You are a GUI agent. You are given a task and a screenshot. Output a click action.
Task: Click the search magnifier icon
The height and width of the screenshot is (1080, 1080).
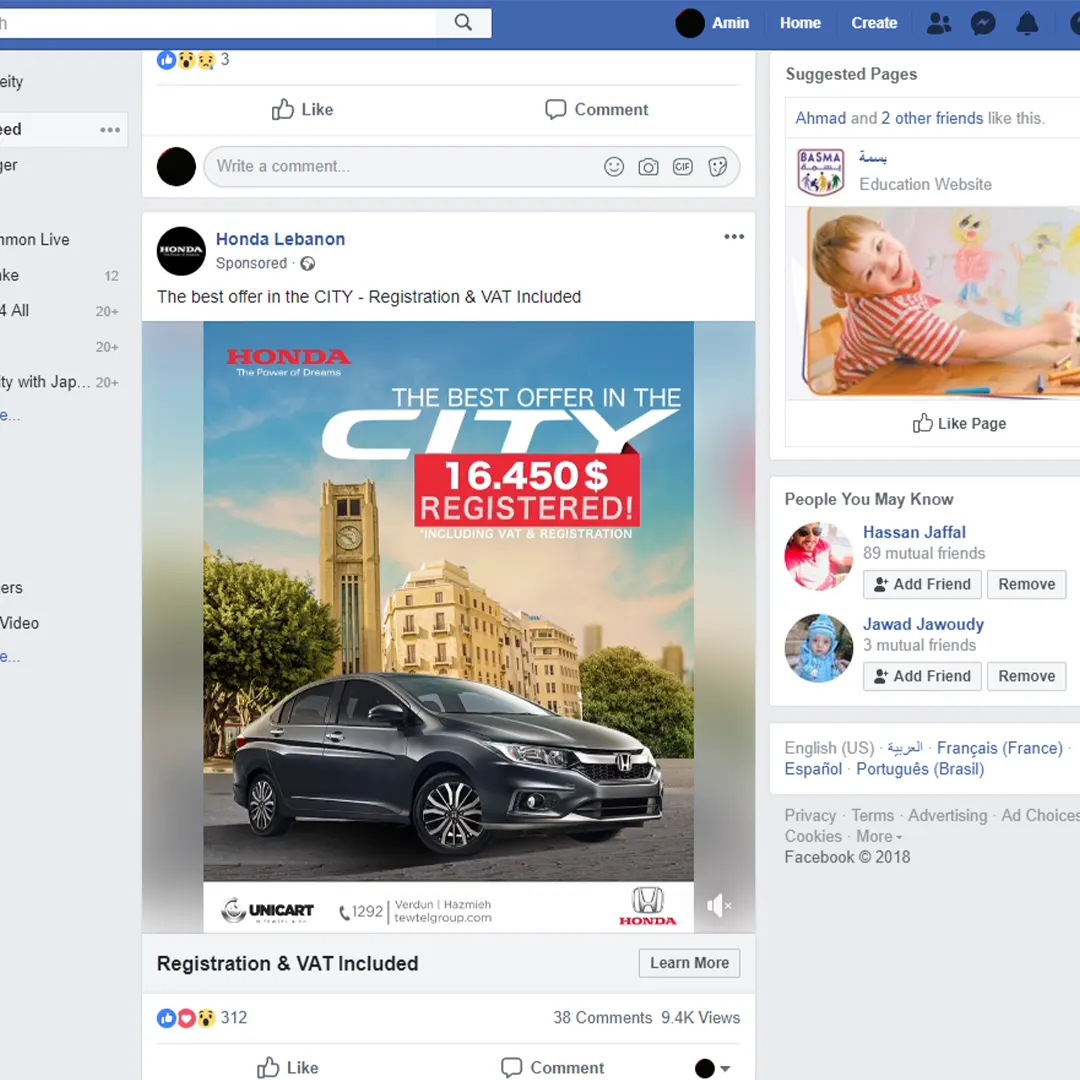pyautogui.click(x=463, y=23)
